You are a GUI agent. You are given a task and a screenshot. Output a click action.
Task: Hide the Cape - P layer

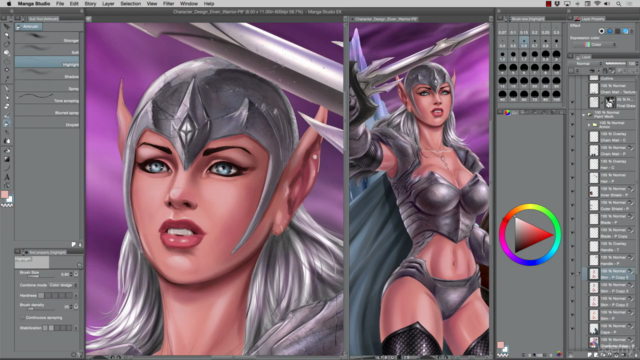[572, 329]
